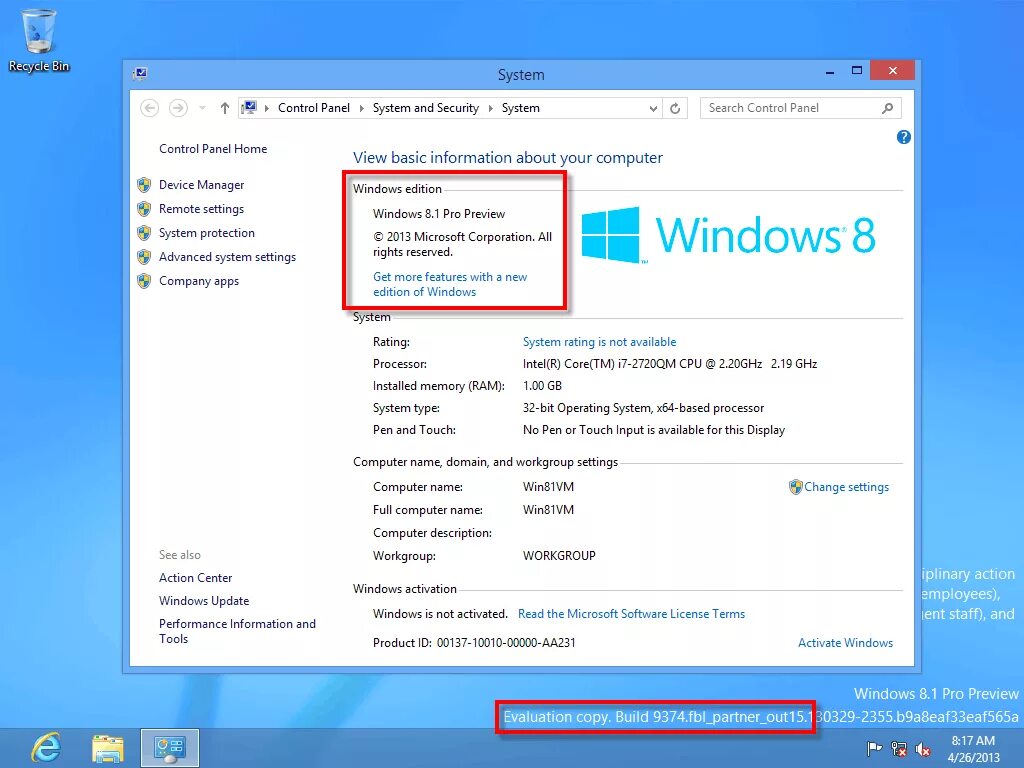Click the shield icon beside Advanced system settings
The image size is (1024, 768).
coord(144,257)
